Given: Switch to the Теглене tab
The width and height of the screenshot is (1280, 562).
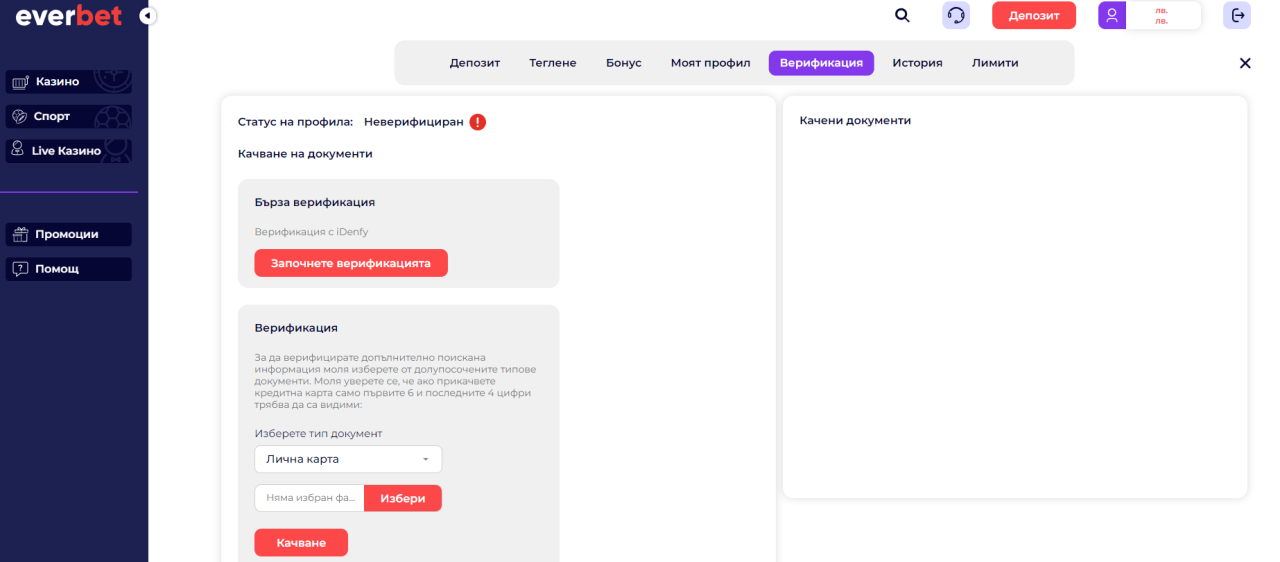Looking at the screenshot, I should tap(552, 63).
